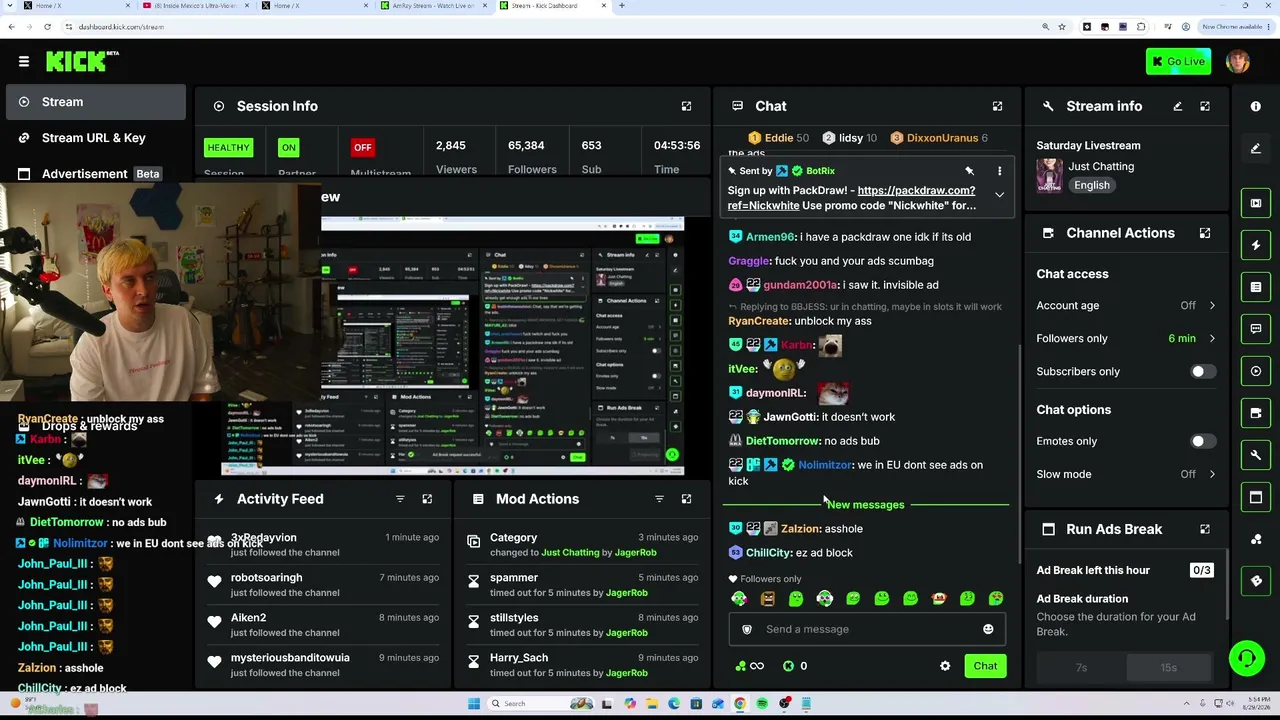
Task: Click the HEALTHY session badge
Action: click(228, 148)
